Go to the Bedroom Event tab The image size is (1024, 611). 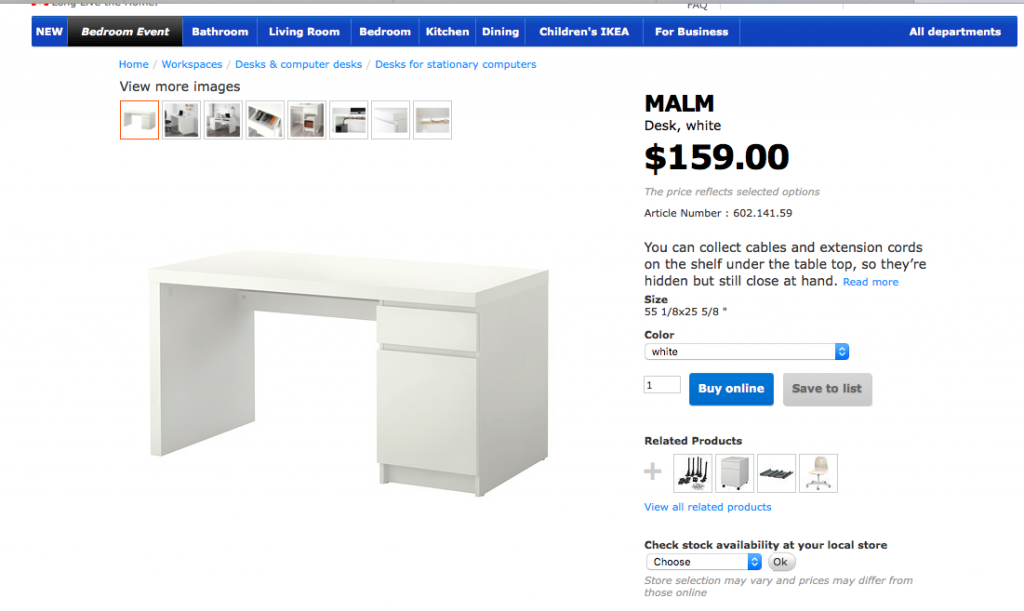point(125,31)
